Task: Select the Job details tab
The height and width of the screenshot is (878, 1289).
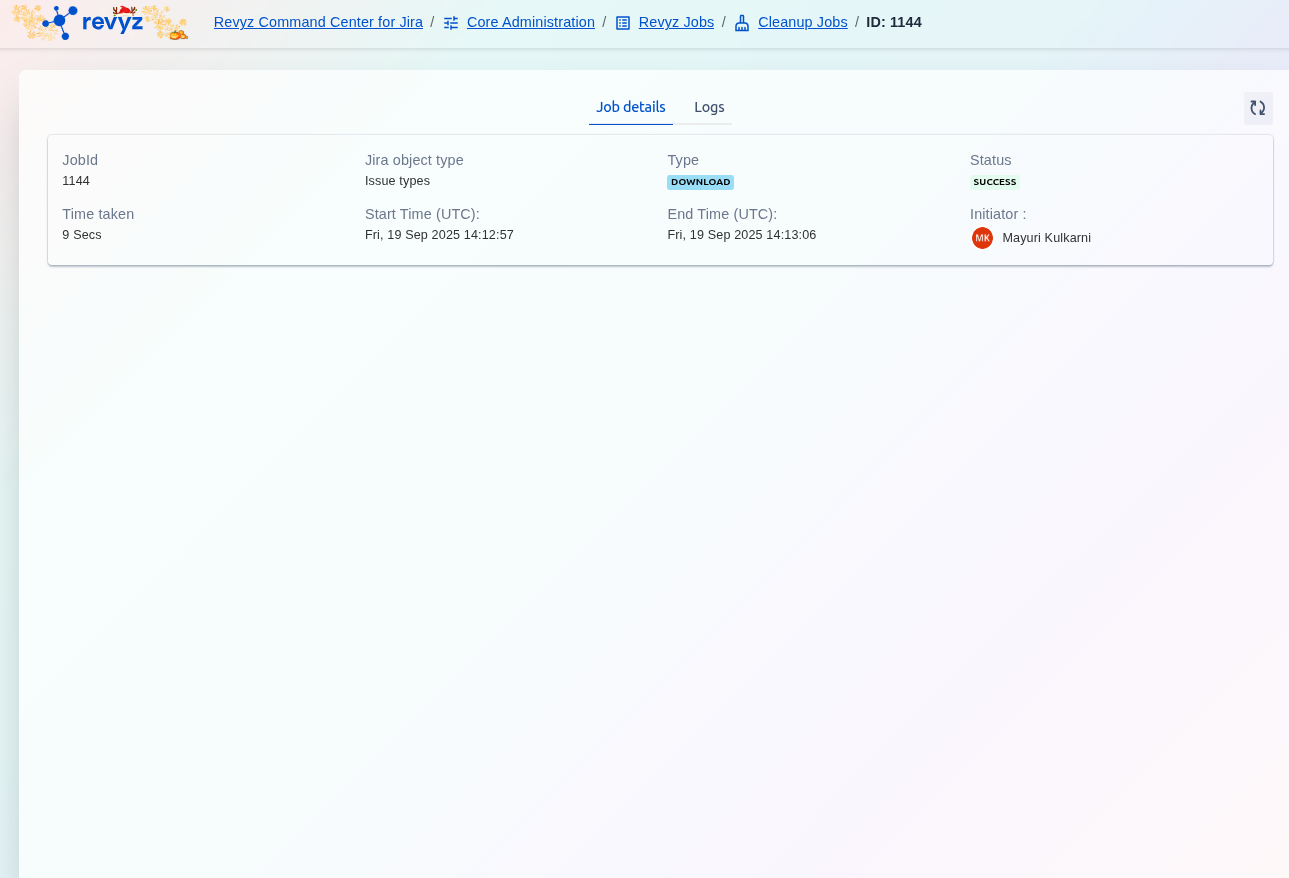Action: pos(631,107)
